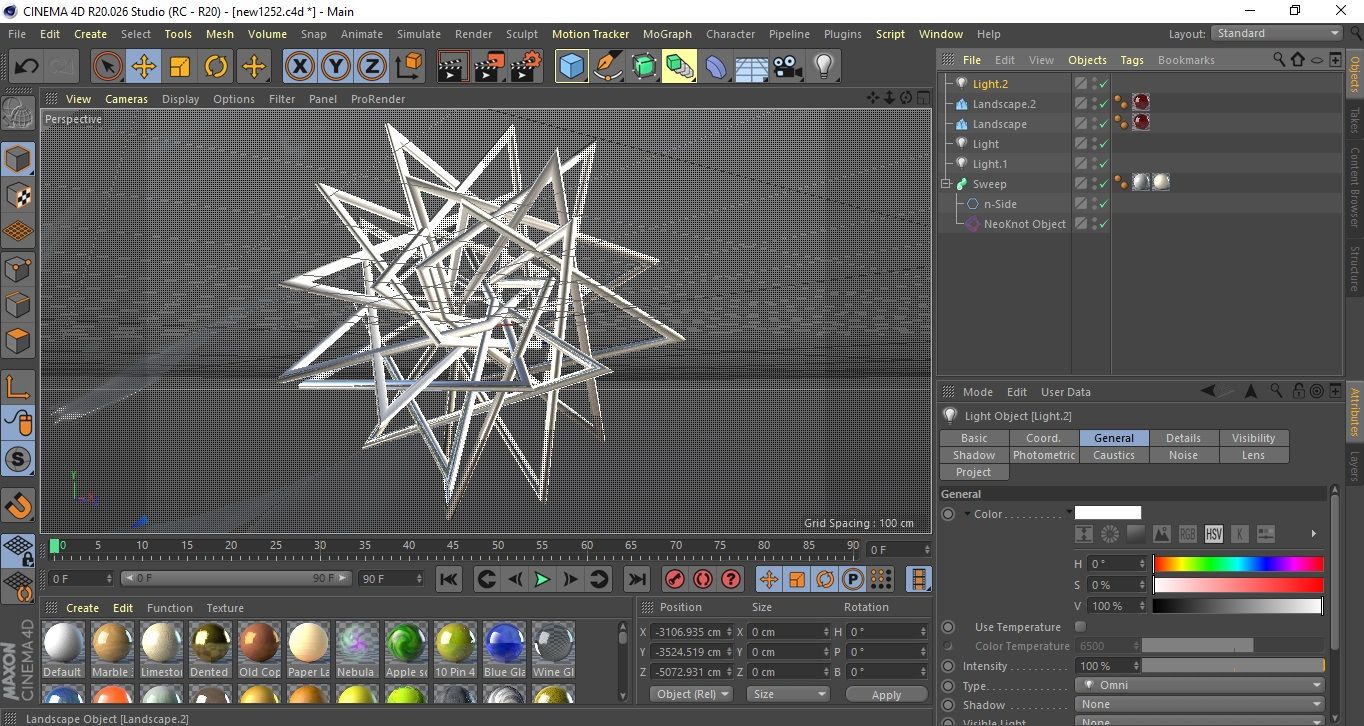Open the light Type Omni dropdown
The image size is (1364, 726).
1200,686
